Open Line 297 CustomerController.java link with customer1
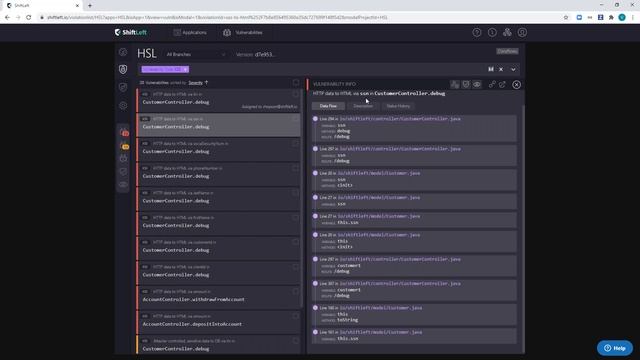This screenshot has height=360, width=640. point(400,259)
